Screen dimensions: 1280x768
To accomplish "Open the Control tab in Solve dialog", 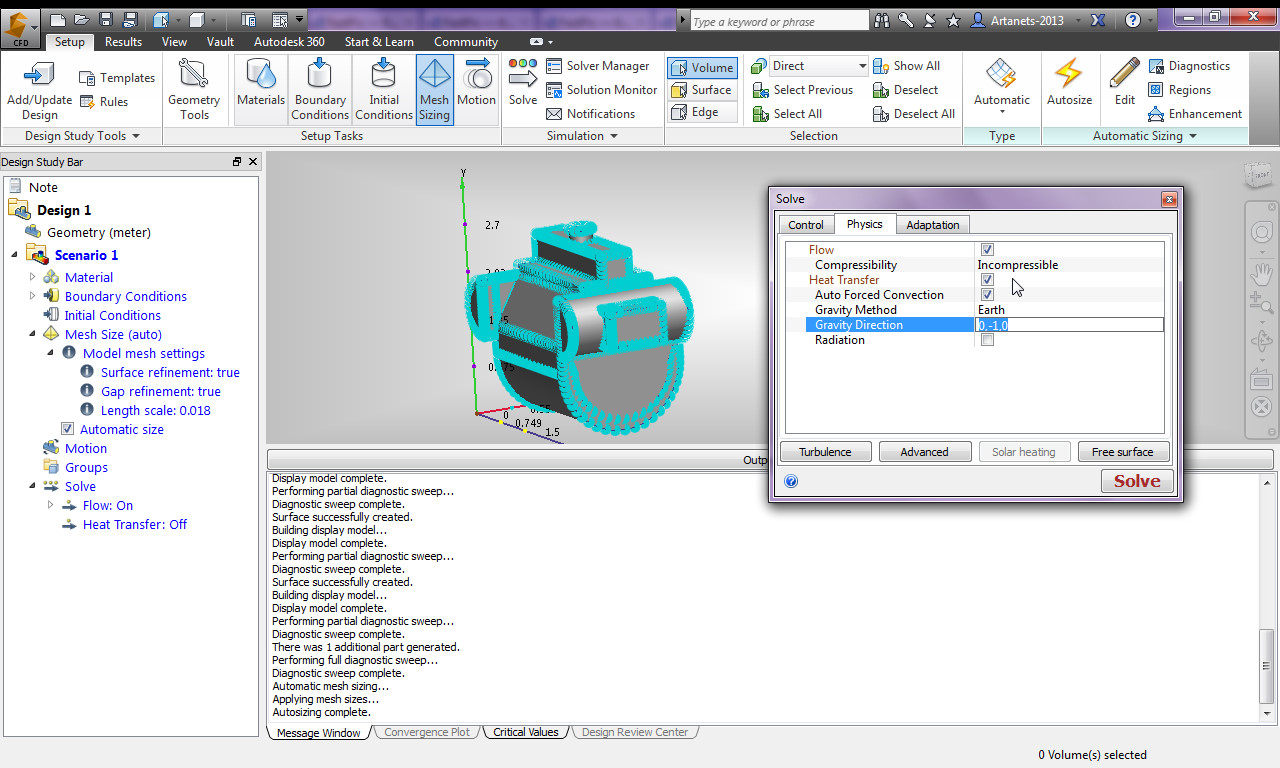I will click(805, 225).
